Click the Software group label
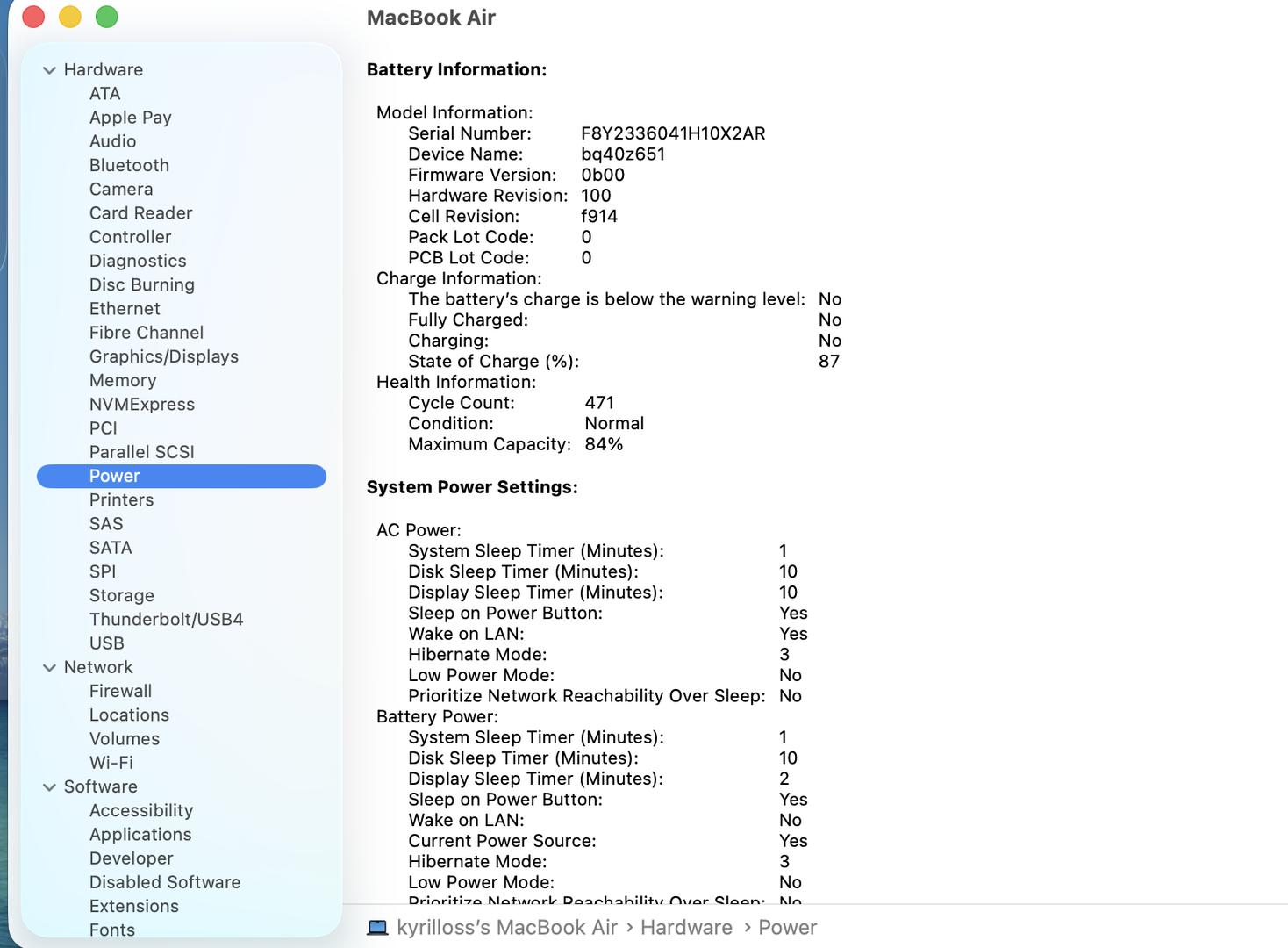 coord(100,787)
